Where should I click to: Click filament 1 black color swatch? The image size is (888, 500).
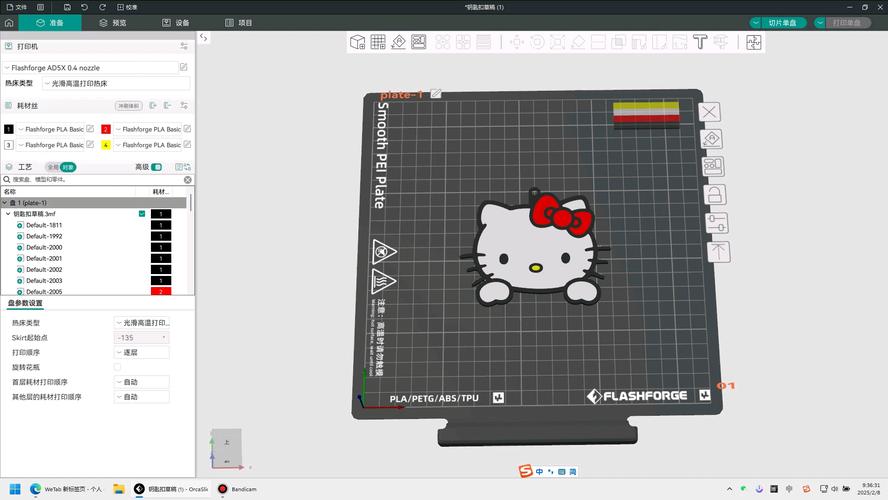point(8,129)
